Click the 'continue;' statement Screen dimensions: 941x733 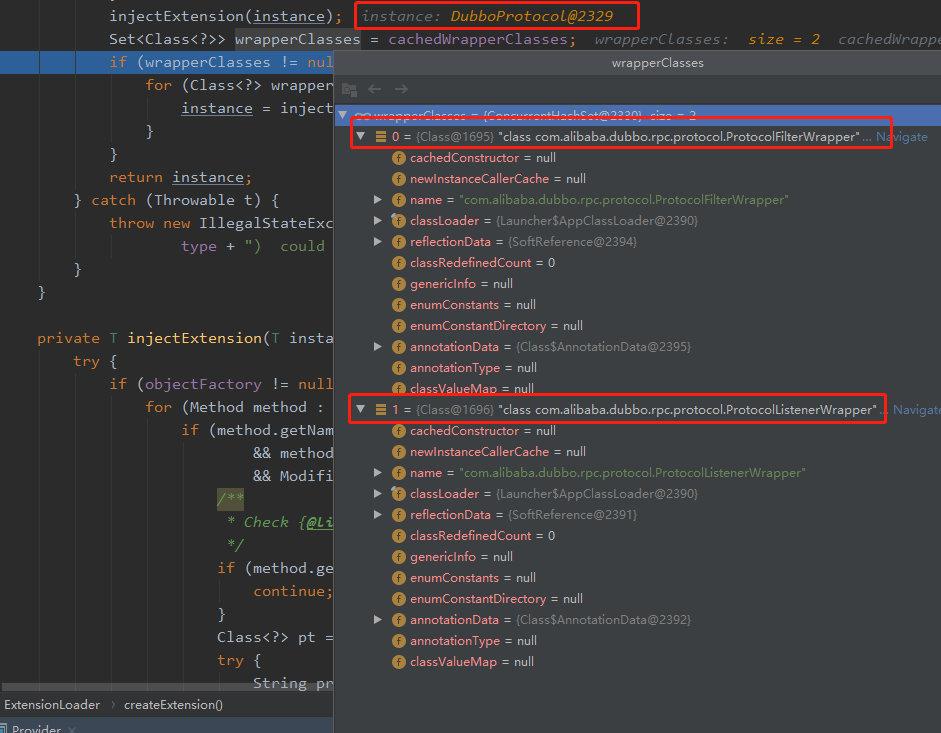(293, 591)
